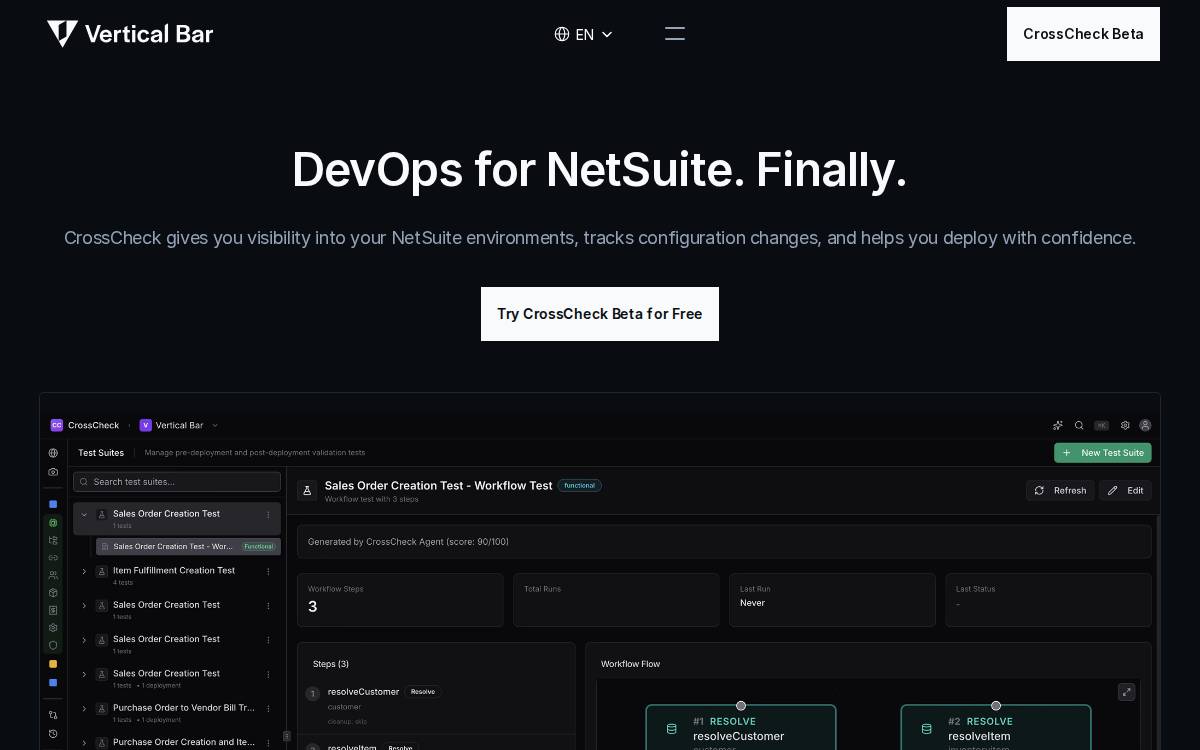Click the sparkles AI icon in app header
1200x750 pixels.
(1058, 425)
